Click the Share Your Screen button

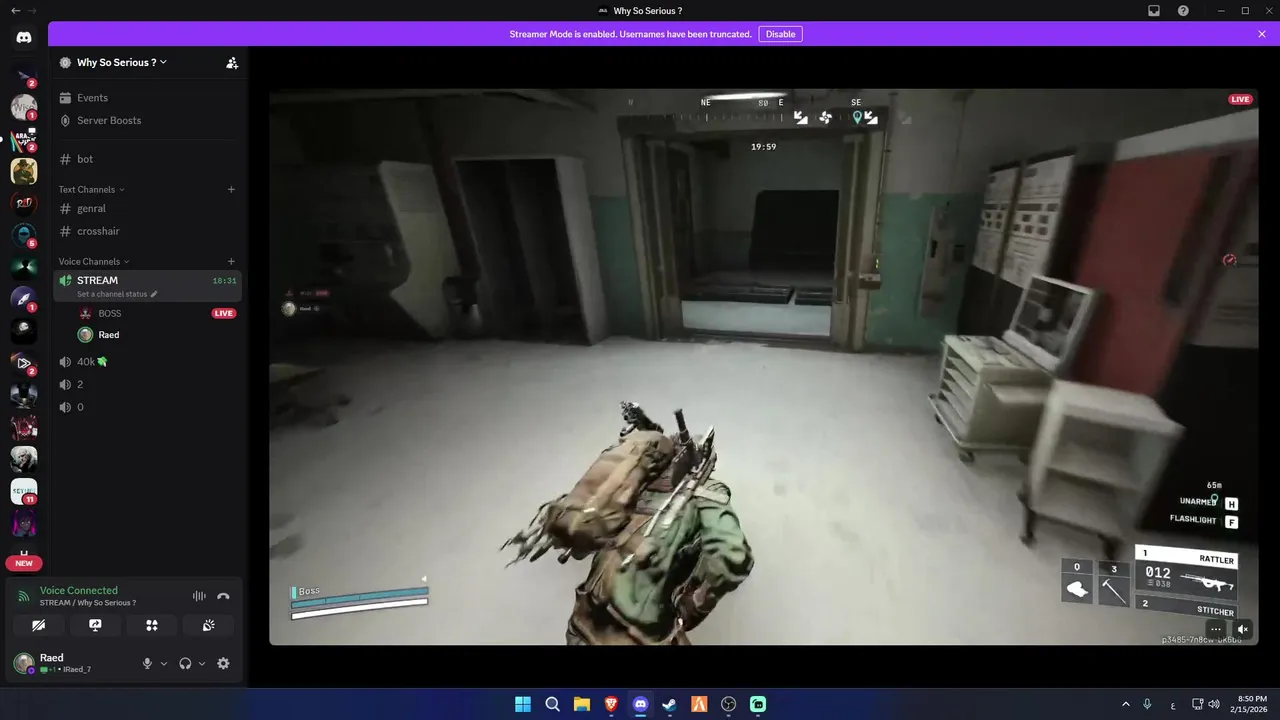click(x=95, y=625)
